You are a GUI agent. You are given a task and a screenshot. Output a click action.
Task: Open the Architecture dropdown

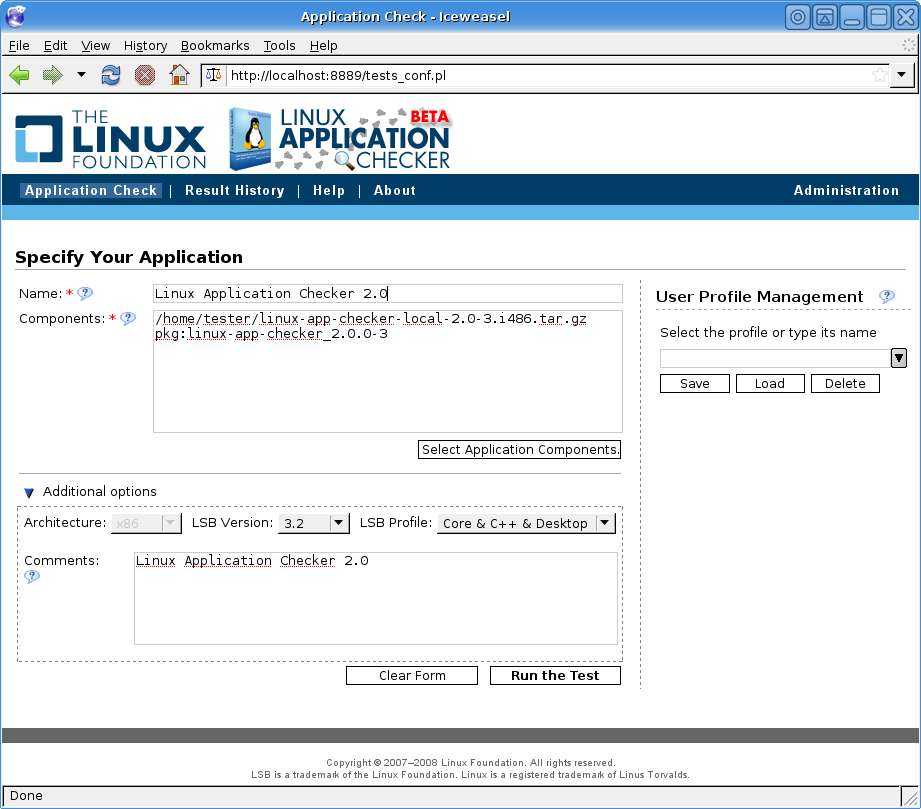(146, 523)
